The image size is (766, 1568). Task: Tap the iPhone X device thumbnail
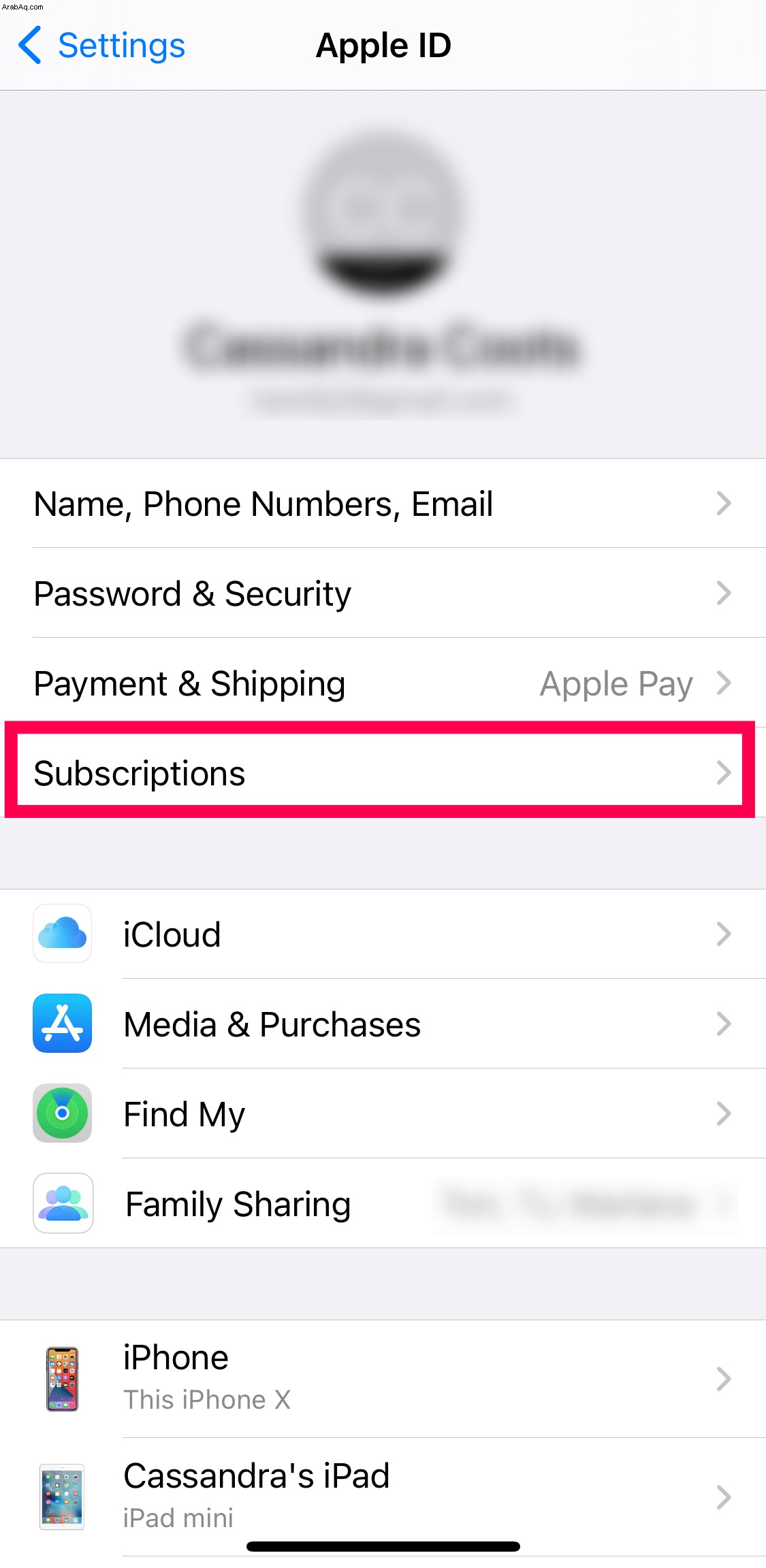[x=62, y=1379]
